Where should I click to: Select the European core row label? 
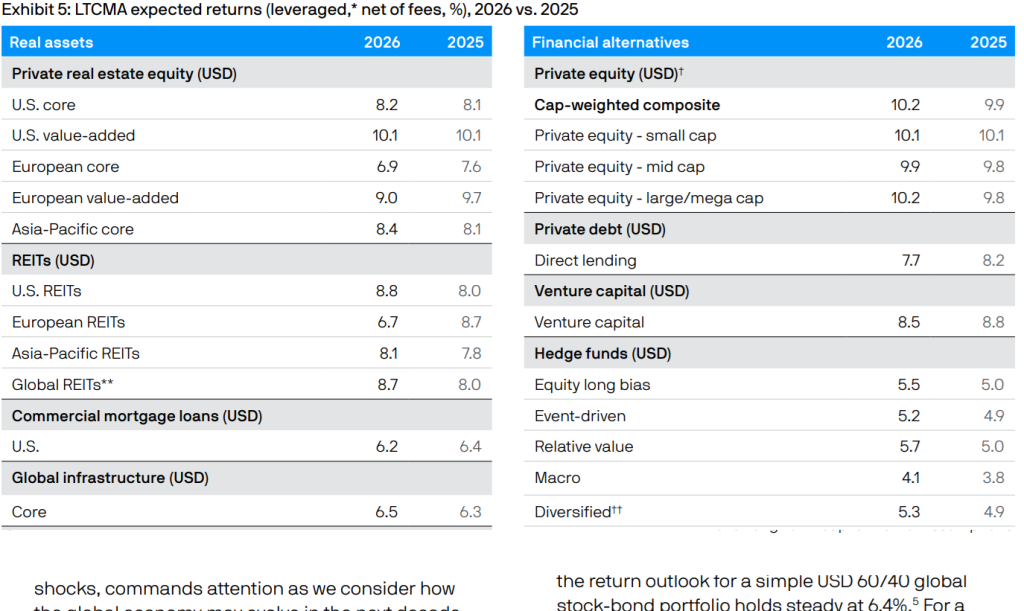coord(65,167)
